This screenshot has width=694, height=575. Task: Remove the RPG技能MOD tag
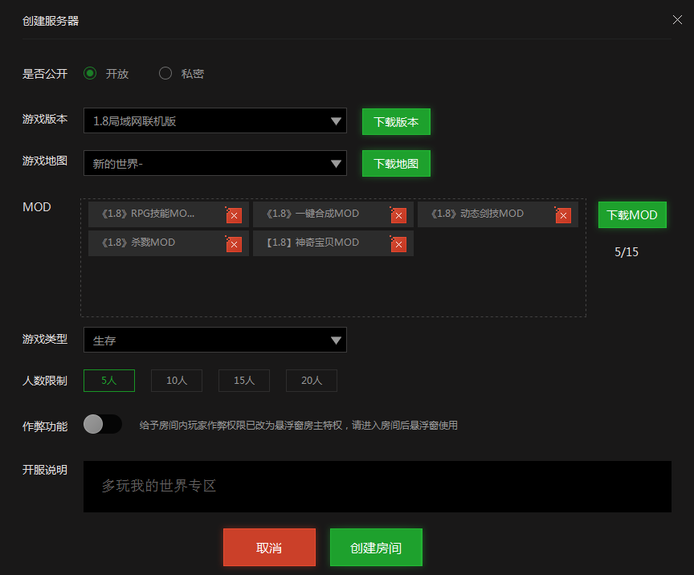(234, 215)
